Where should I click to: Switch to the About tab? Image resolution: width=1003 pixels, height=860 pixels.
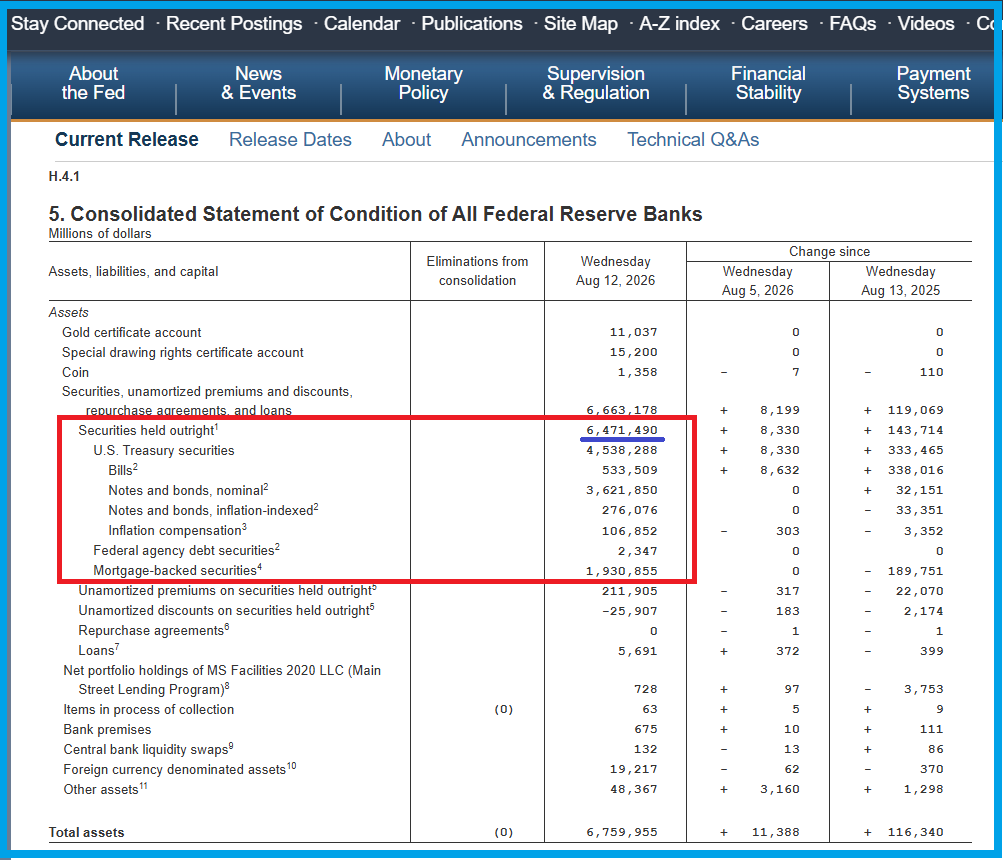click(406, 139)
